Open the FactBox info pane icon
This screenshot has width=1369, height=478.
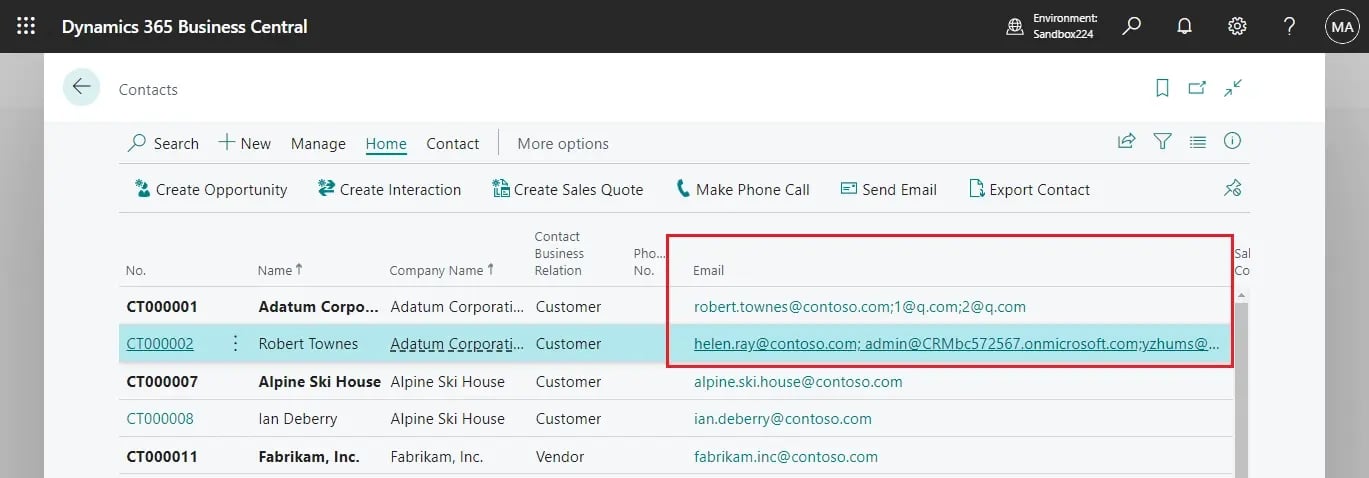coord(1232,141)
